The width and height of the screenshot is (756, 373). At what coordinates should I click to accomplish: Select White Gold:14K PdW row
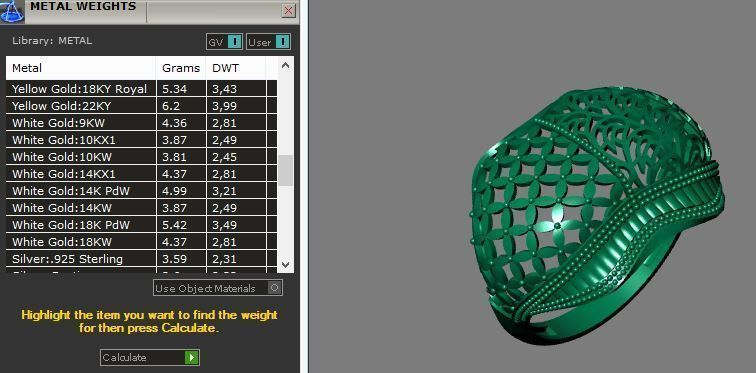[141, 191]
